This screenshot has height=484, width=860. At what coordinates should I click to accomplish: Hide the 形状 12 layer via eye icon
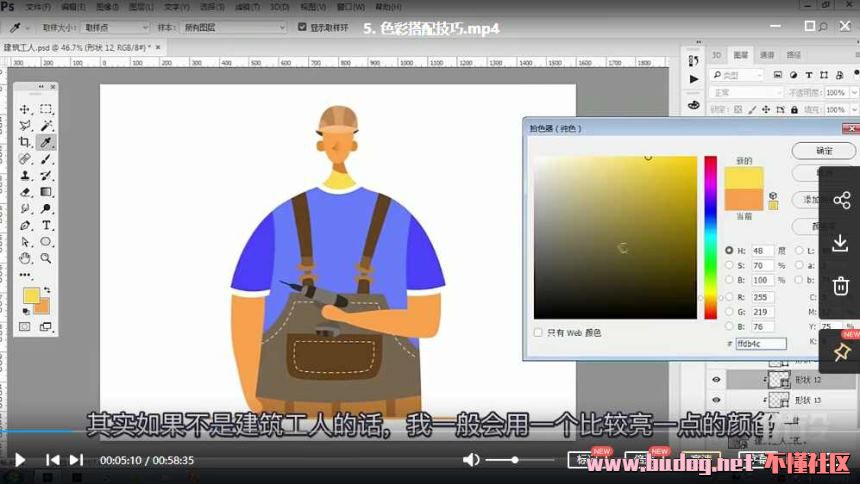coord(715,380)
